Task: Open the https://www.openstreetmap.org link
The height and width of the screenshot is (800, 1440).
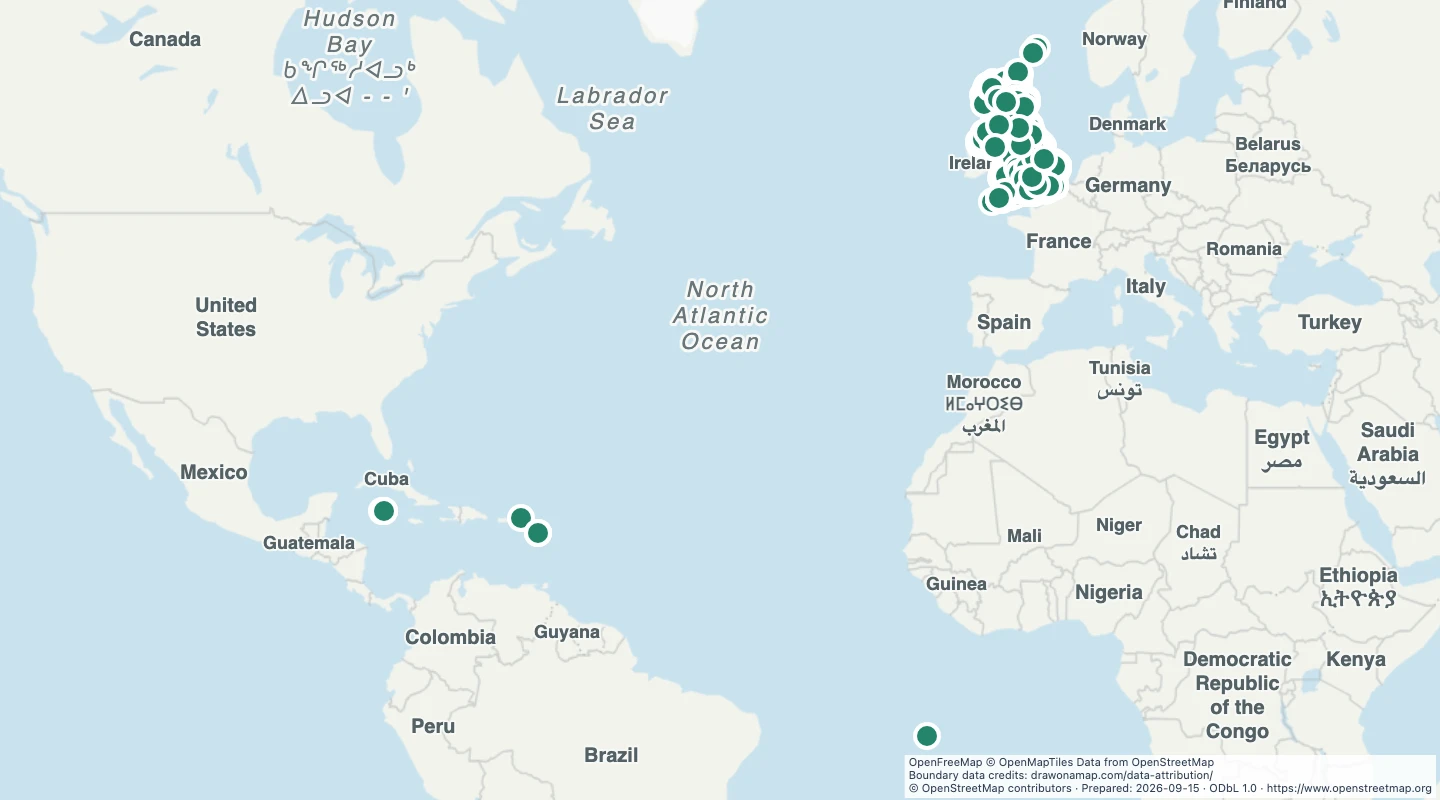Action: point(1349,788)
